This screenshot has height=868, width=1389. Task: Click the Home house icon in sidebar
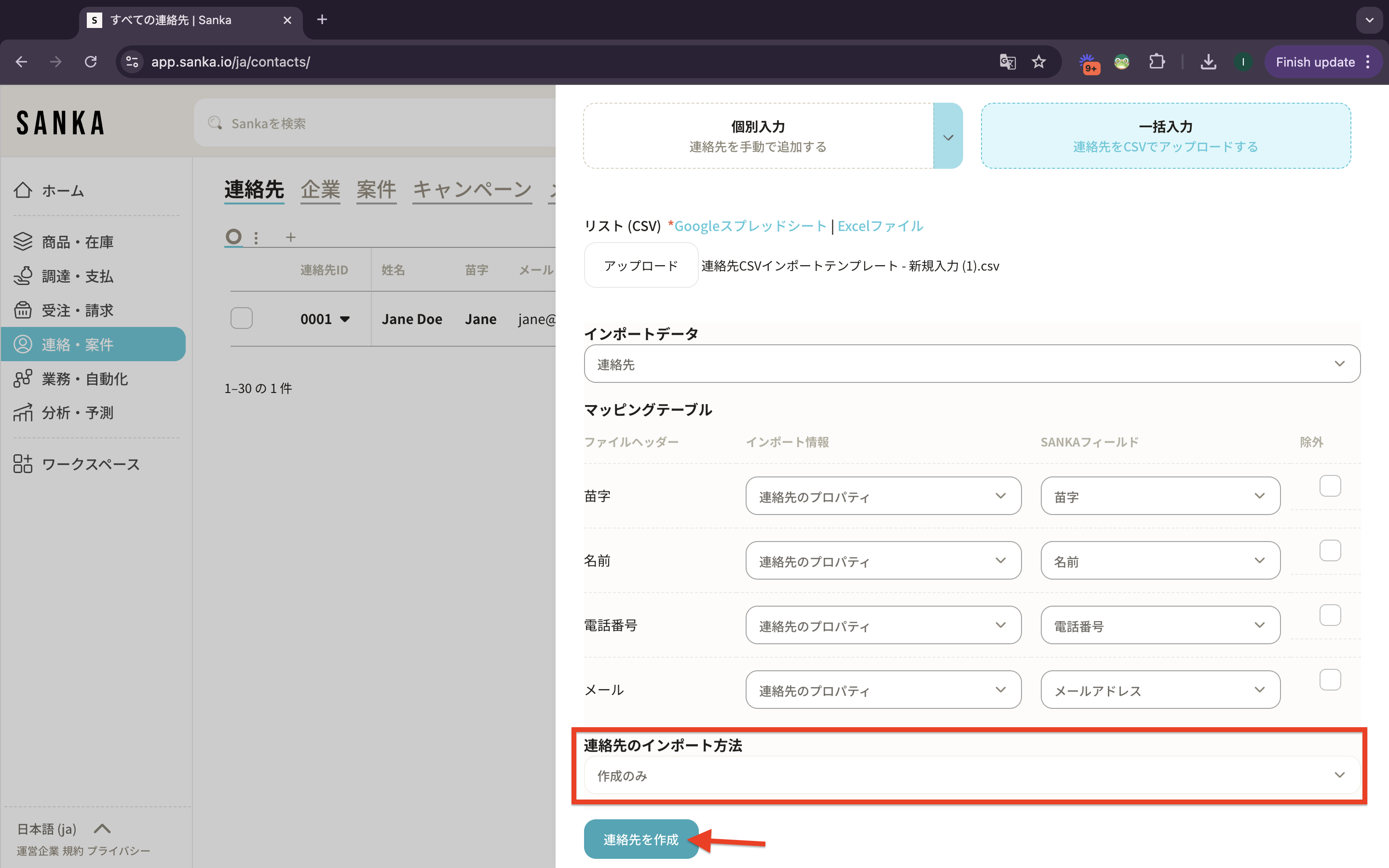coord(23,190)
